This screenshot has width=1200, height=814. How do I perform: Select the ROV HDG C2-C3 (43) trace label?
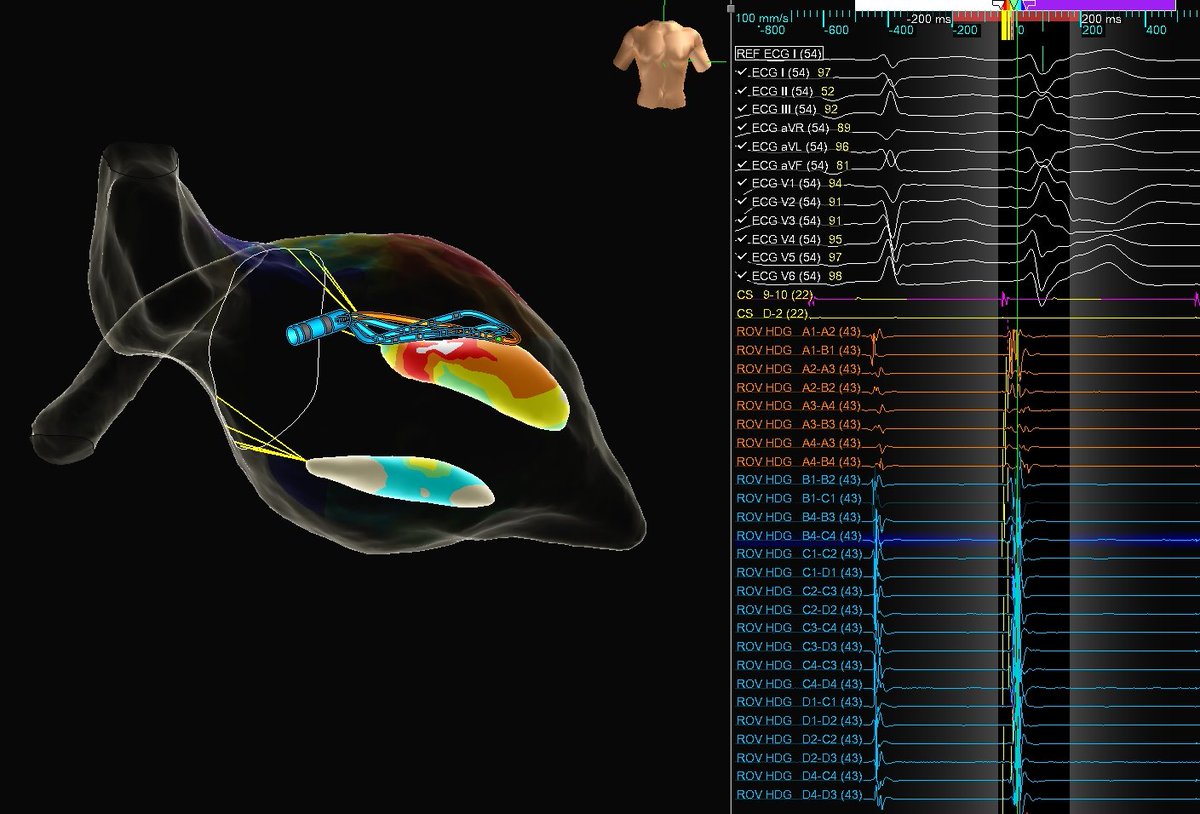798,591
